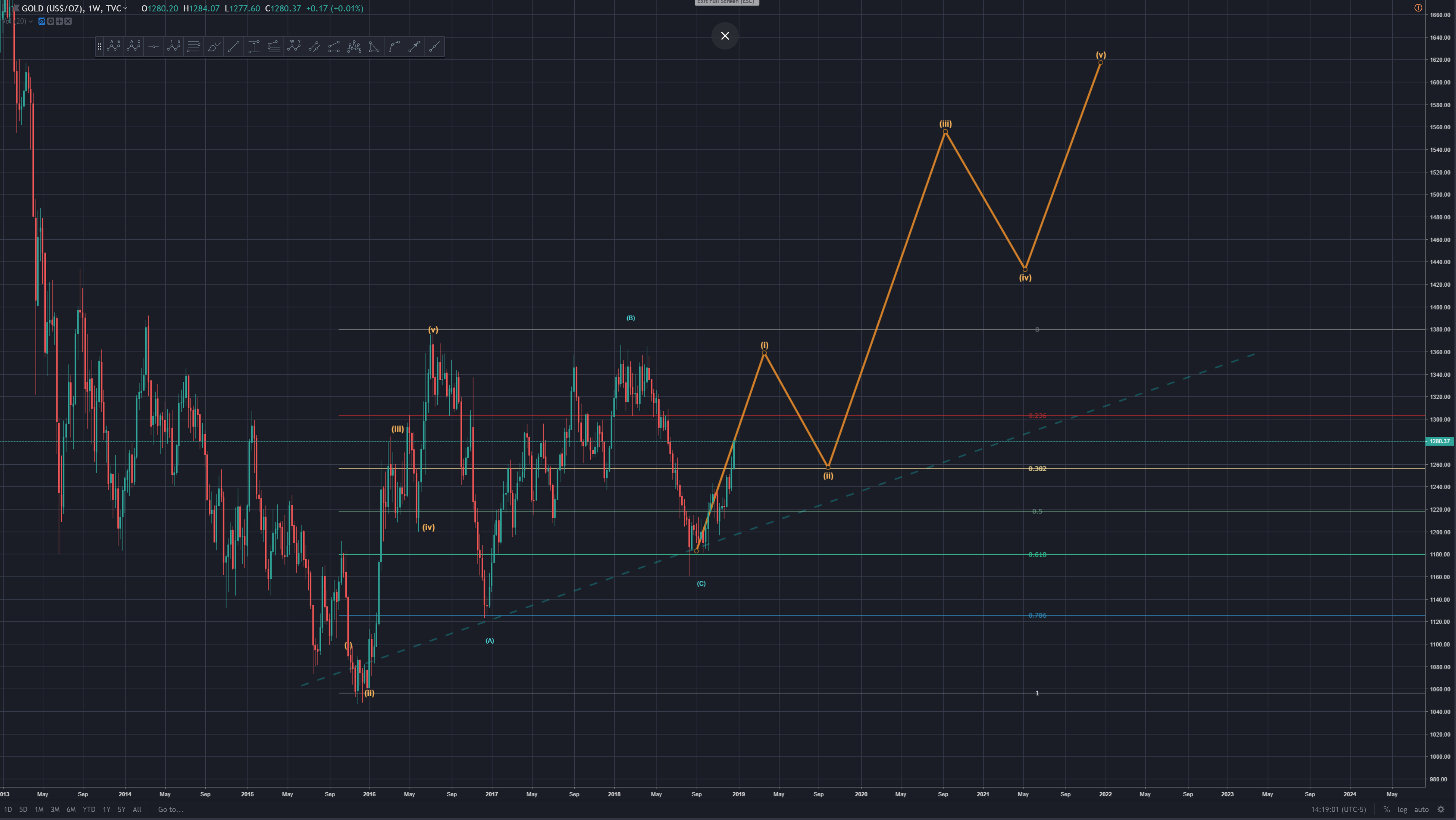Toggle log scale on price axis

pyautogui.click(x=1402, y=809)
